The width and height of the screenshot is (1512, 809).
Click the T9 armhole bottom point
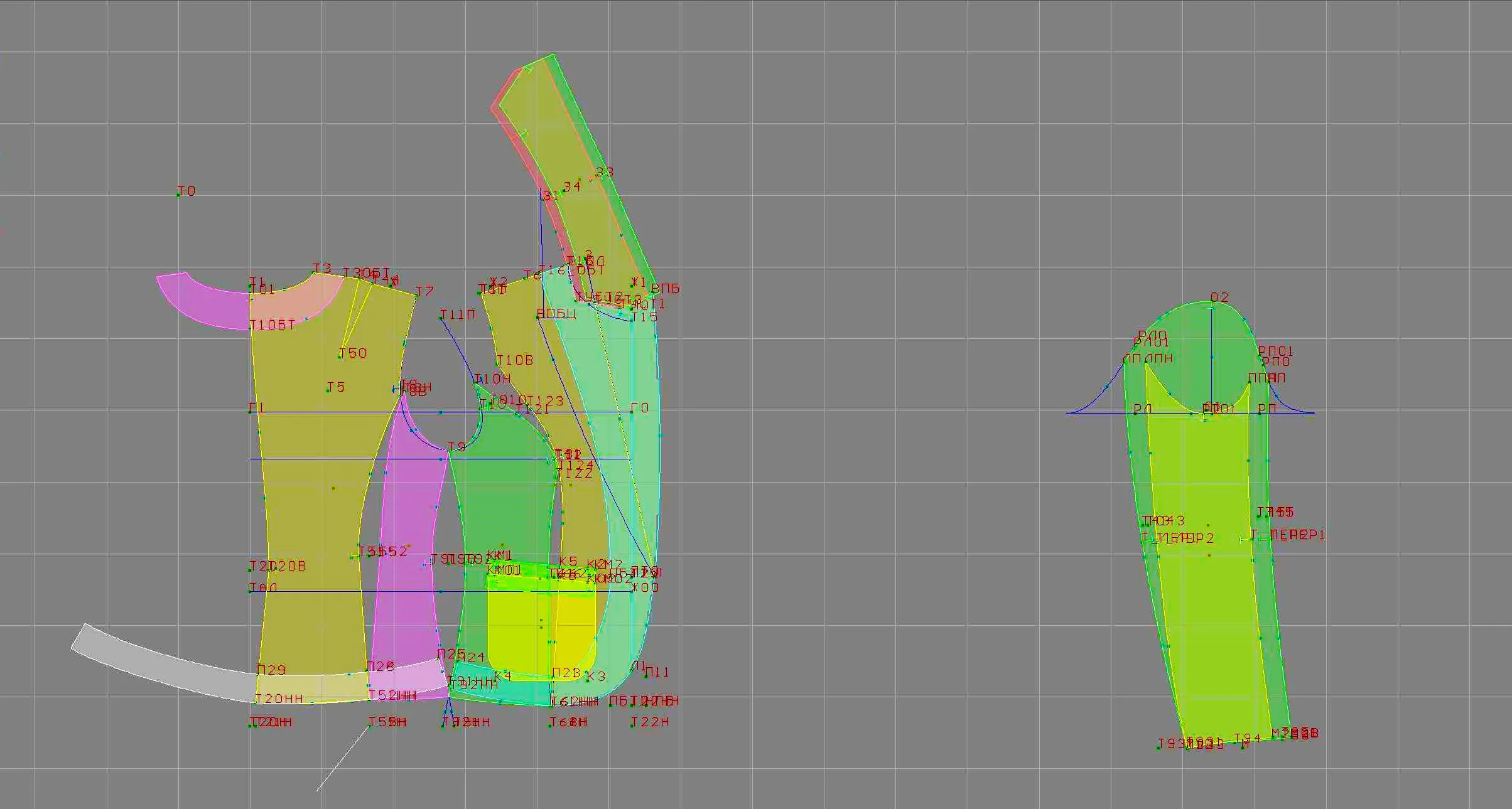tap(448, 449)
